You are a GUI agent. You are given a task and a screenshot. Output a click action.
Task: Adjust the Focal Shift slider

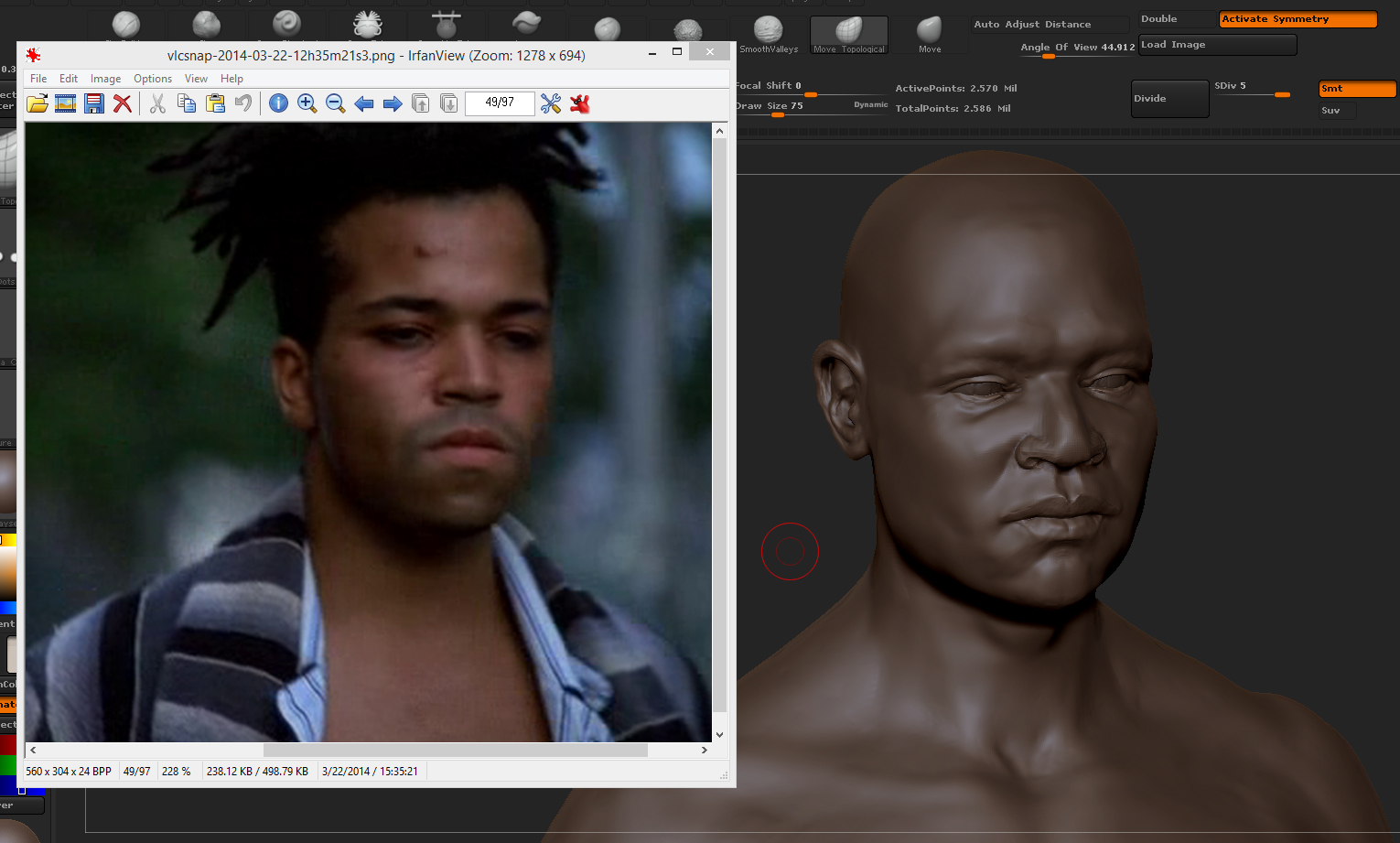811,89
